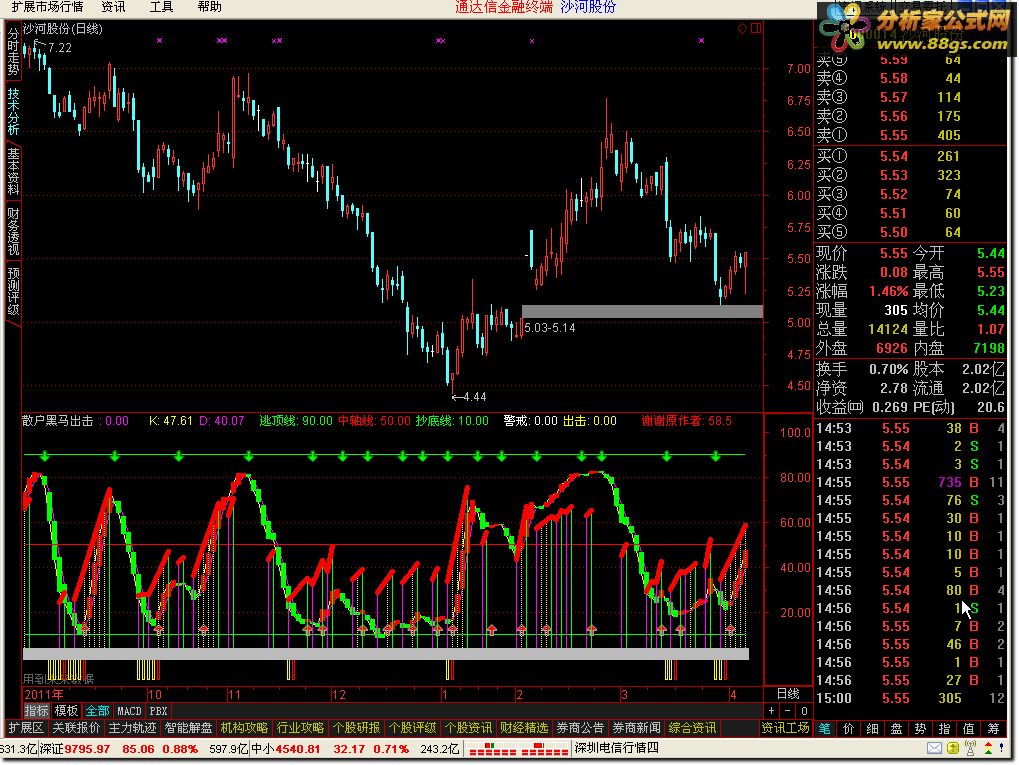Click the diamond icon atop the chart
This screenshot has width=1019, height=765.
click(742, 29)
